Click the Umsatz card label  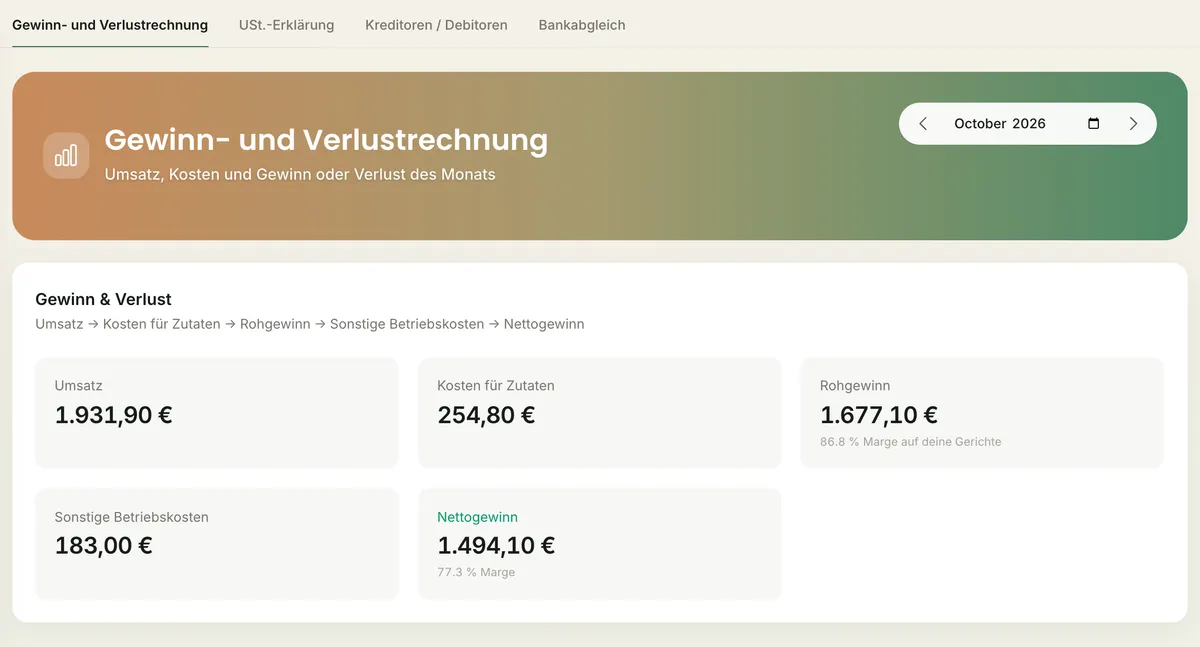(x=78, y=385)
